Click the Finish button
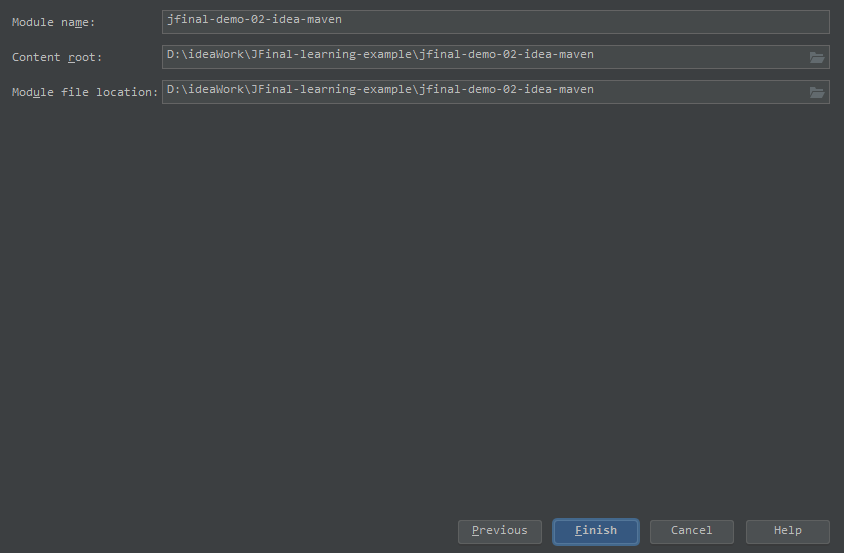The image size is (844, 553). tap(596, 531)
